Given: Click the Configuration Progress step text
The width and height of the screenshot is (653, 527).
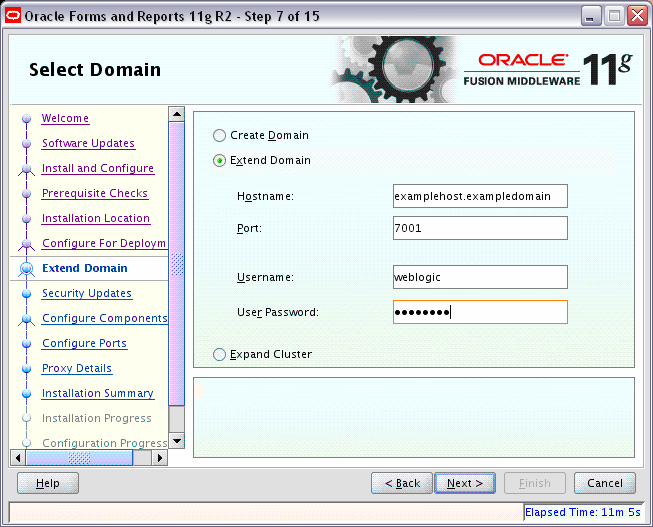Looking at the screenshot, I should coord(105,443).
